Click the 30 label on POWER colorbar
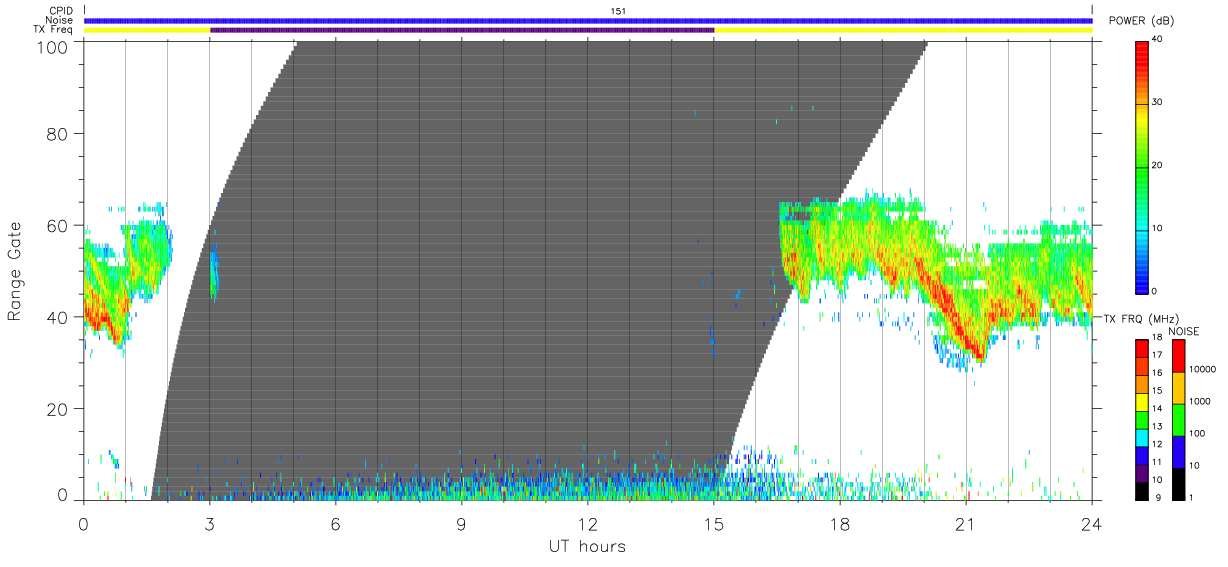 pyautogui.click(x=1157, y=102)
